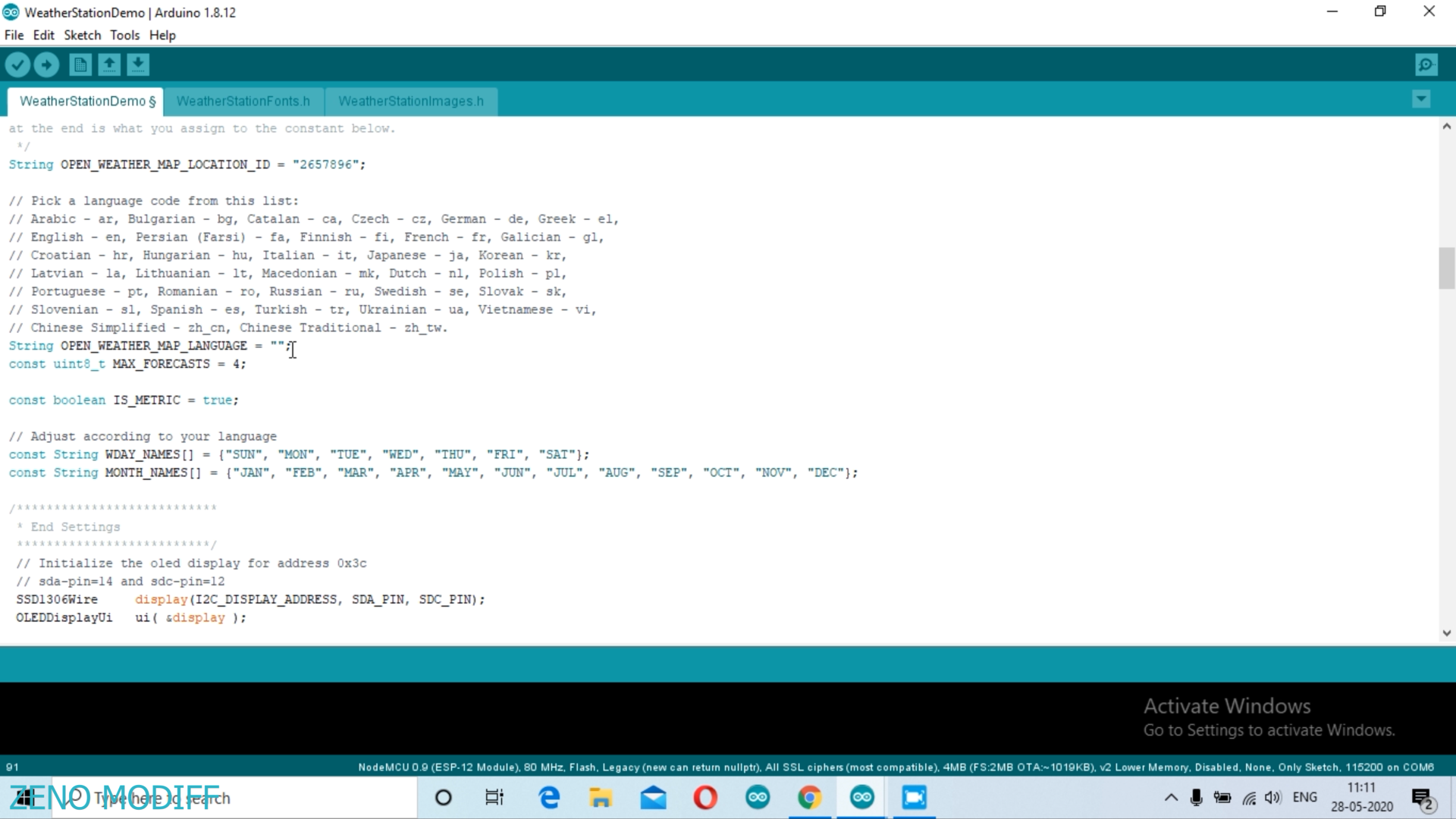Switch to WeatherStationDemo tab
This screenshot has width=1456, height=819.
pos(86,101)
